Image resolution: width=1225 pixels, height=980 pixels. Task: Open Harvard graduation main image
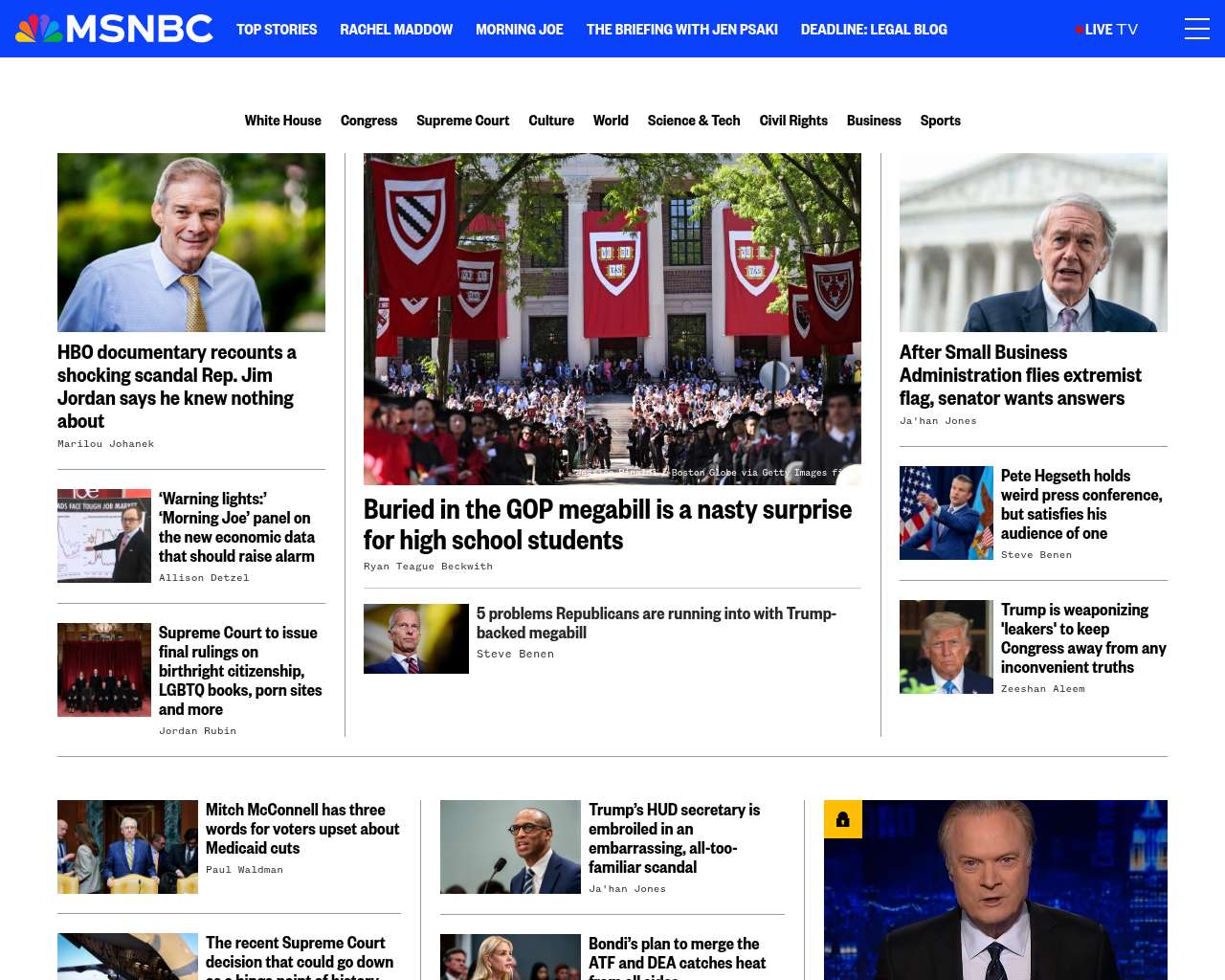coord(612,319)
